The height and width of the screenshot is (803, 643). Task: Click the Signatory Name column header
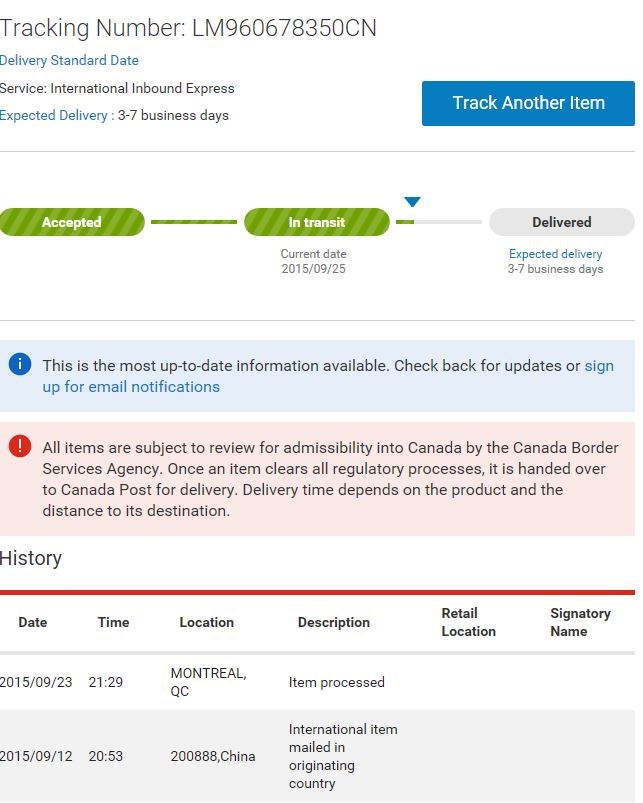tap(580, 622)
